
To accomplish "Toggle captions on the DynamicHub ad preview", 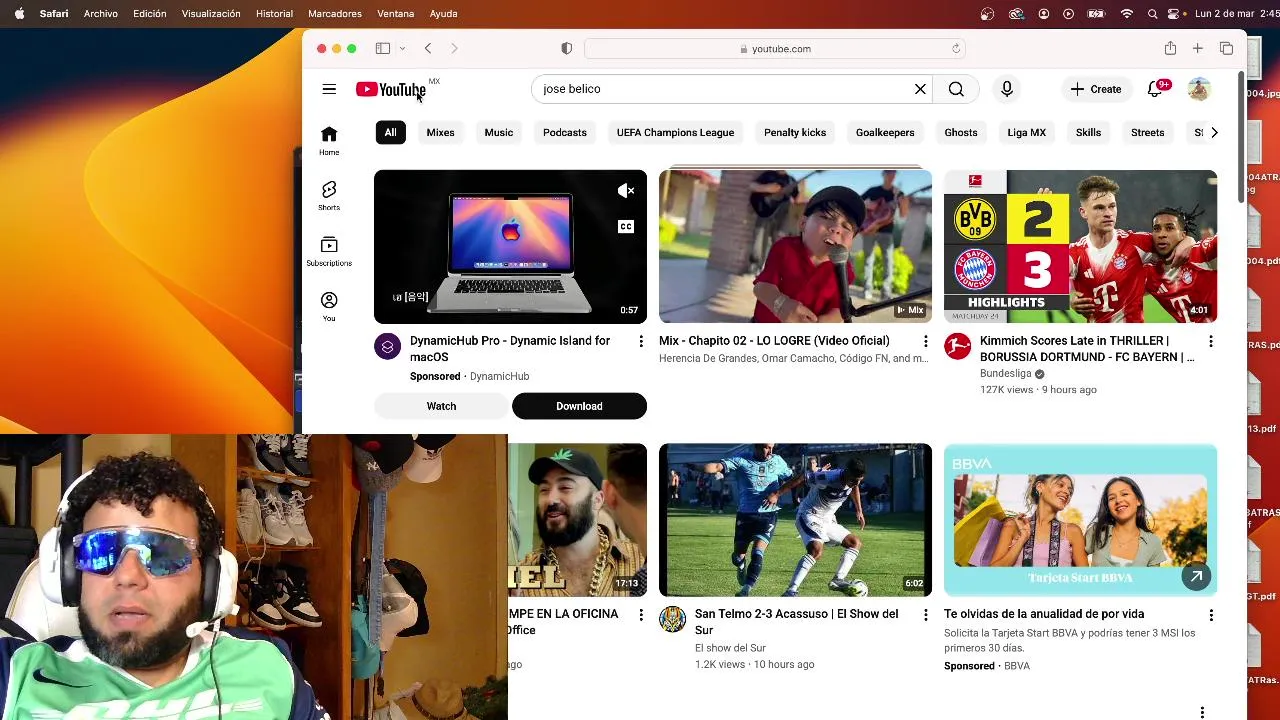I will click(626, 227).
